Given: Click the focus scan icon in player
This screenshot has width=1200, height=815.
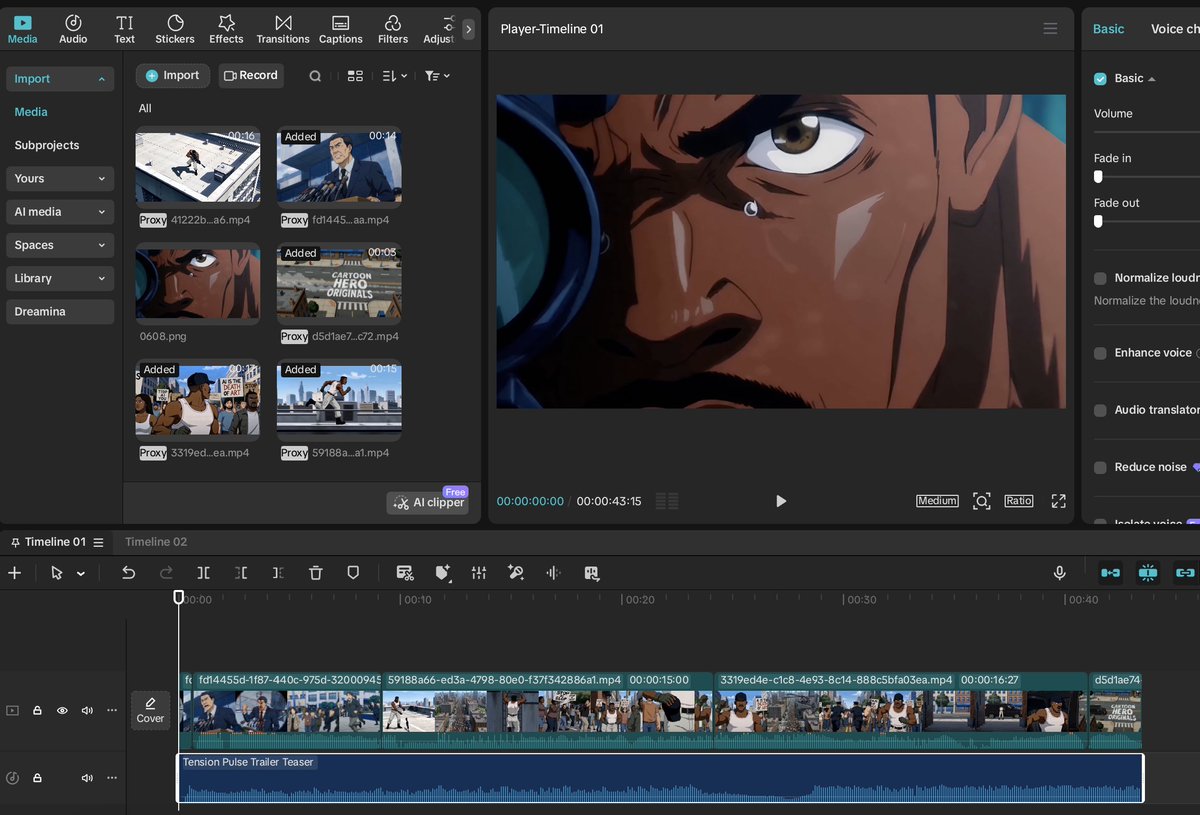Looking at the screenshot, I should click(x=982, y=501).
